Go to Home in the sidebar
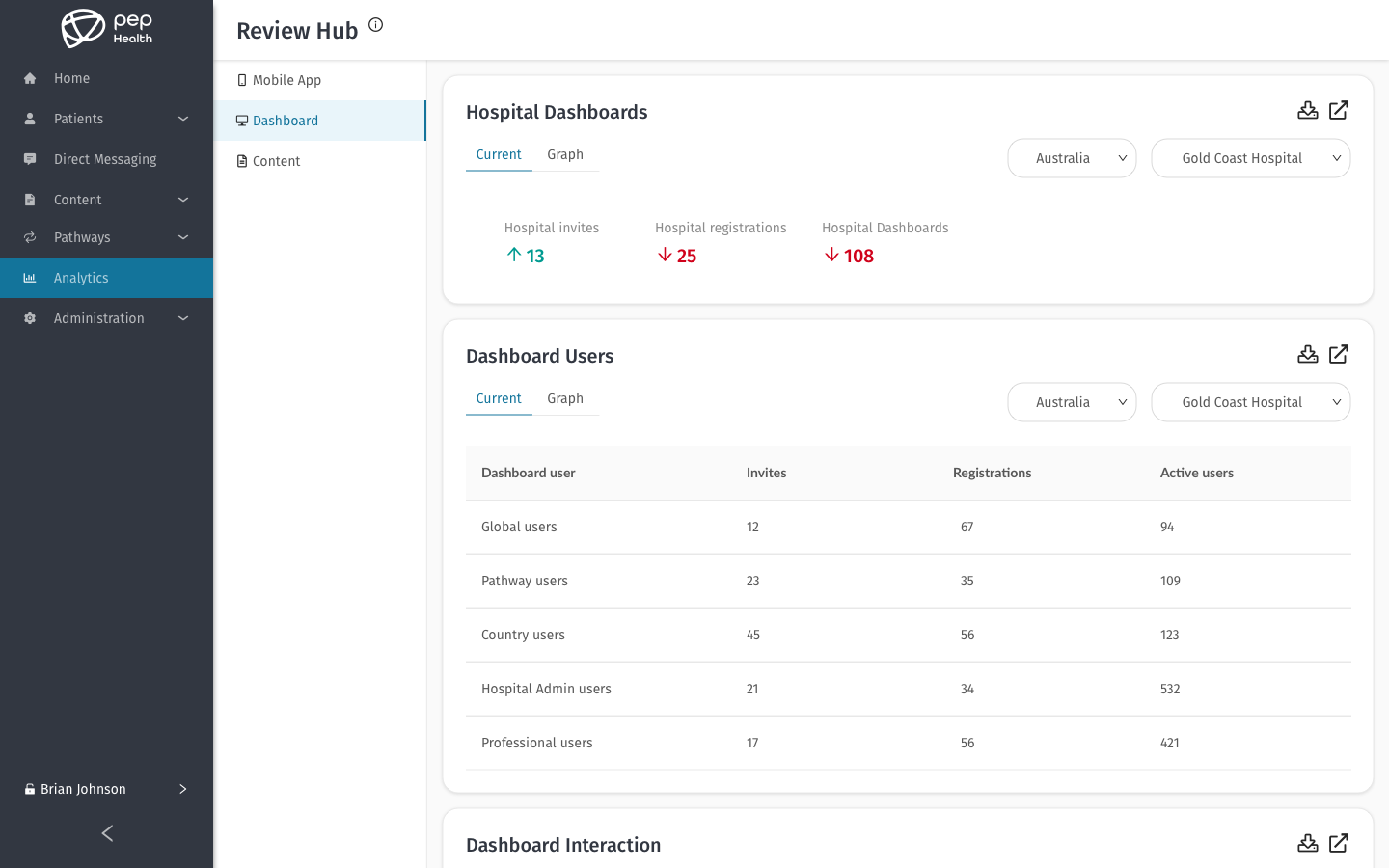 pos(106,78)
